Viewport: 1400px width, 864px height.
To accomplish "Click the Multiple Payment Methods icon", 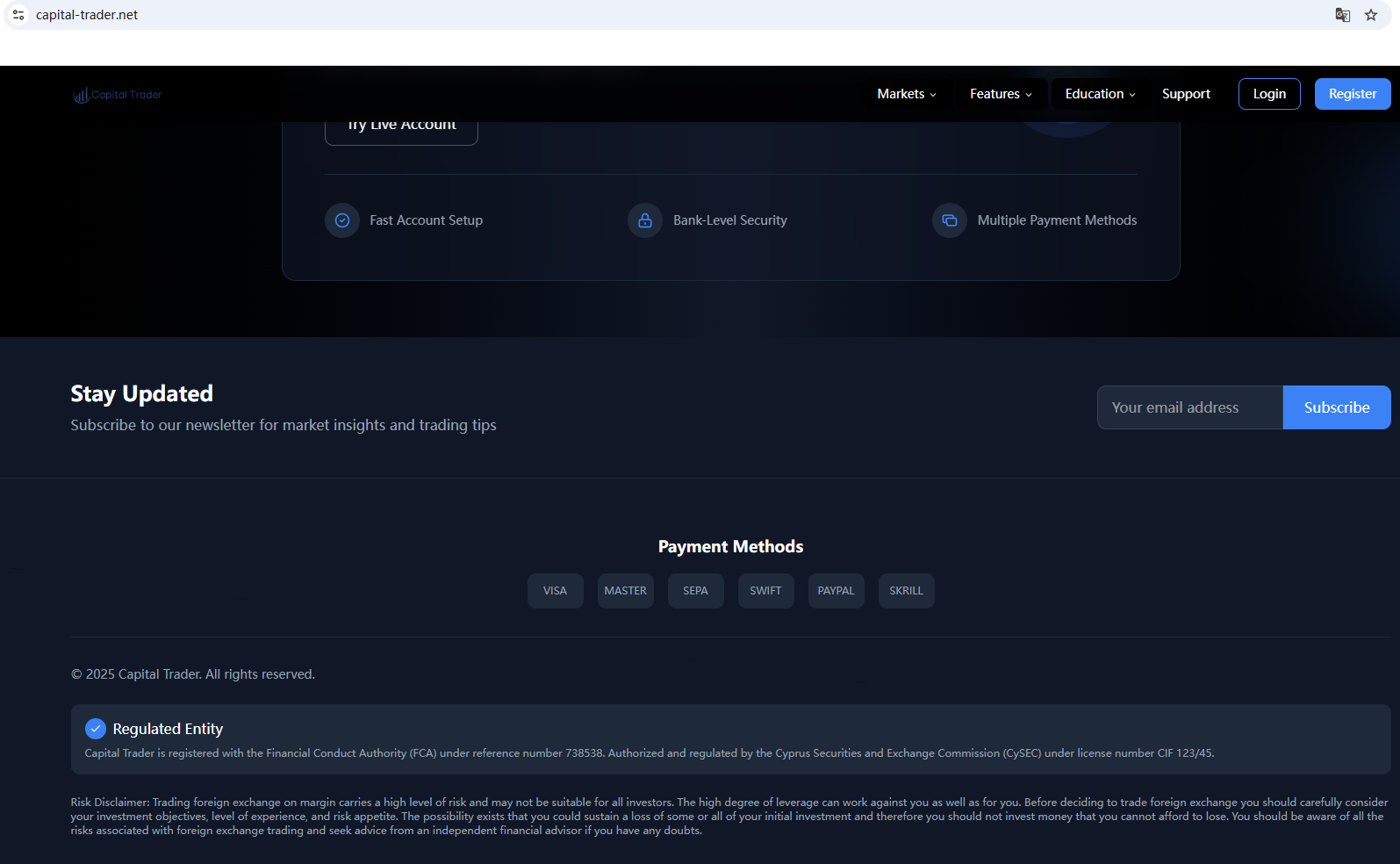I will [950, 220].
